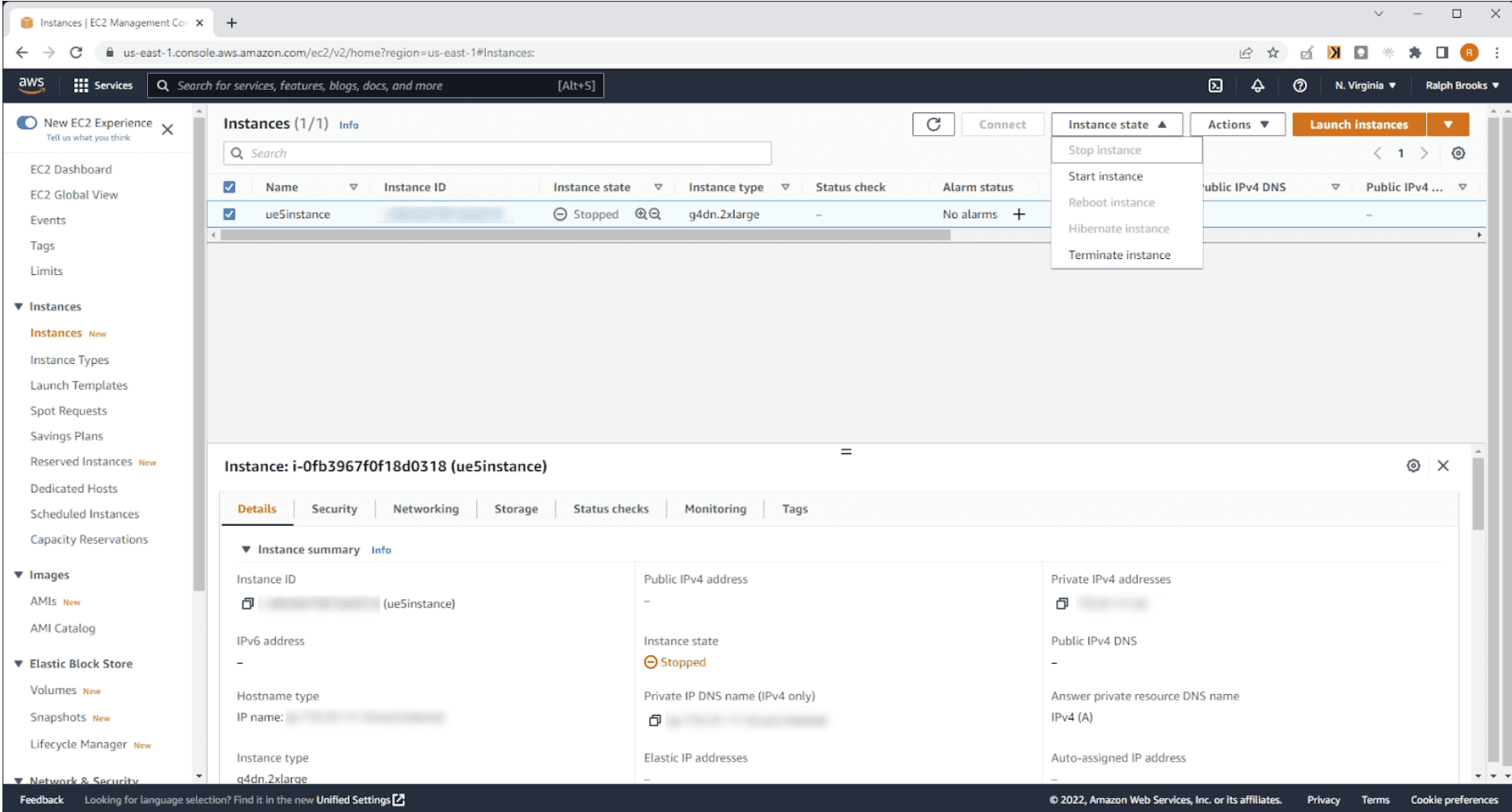Click the Launch instances button
The height and width of the screenshot is (812, 1512).
tap(1358, 124)
